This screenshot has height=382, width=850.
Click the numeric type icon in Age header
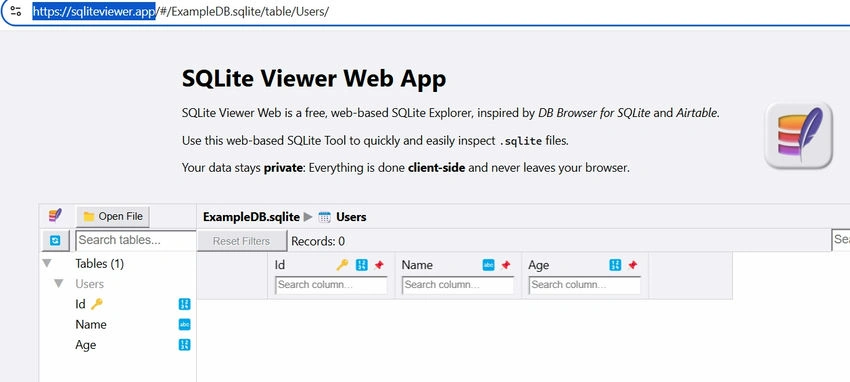click(615, 264)
